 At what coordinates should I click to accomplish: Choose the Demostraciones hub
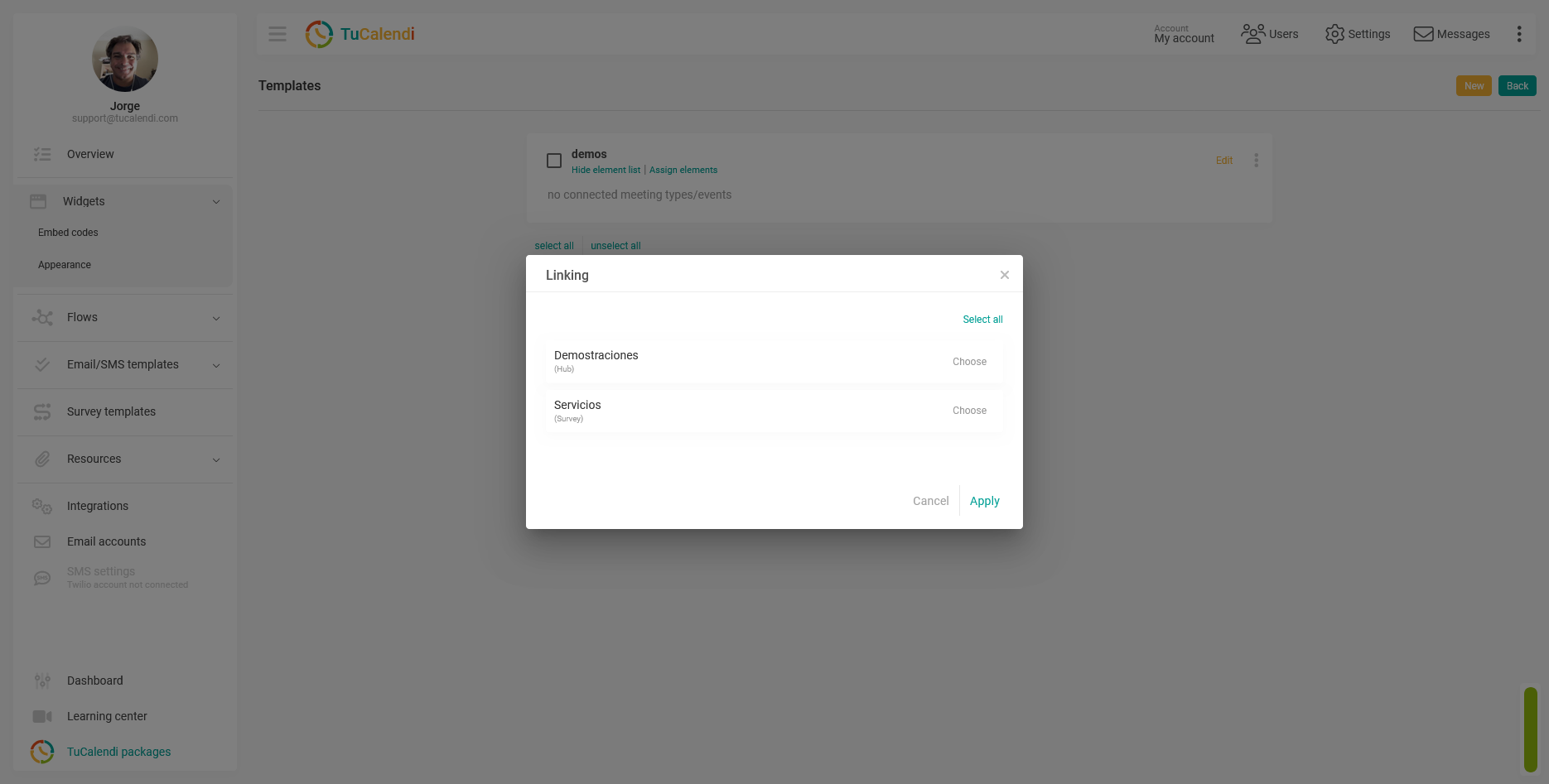click(x=969, y=362)
